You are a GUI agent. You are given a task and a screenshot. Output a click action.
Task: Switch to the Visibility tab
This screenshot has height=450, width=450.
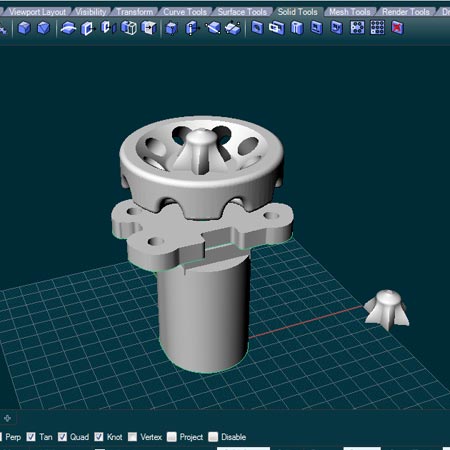[x=90, y=12]
